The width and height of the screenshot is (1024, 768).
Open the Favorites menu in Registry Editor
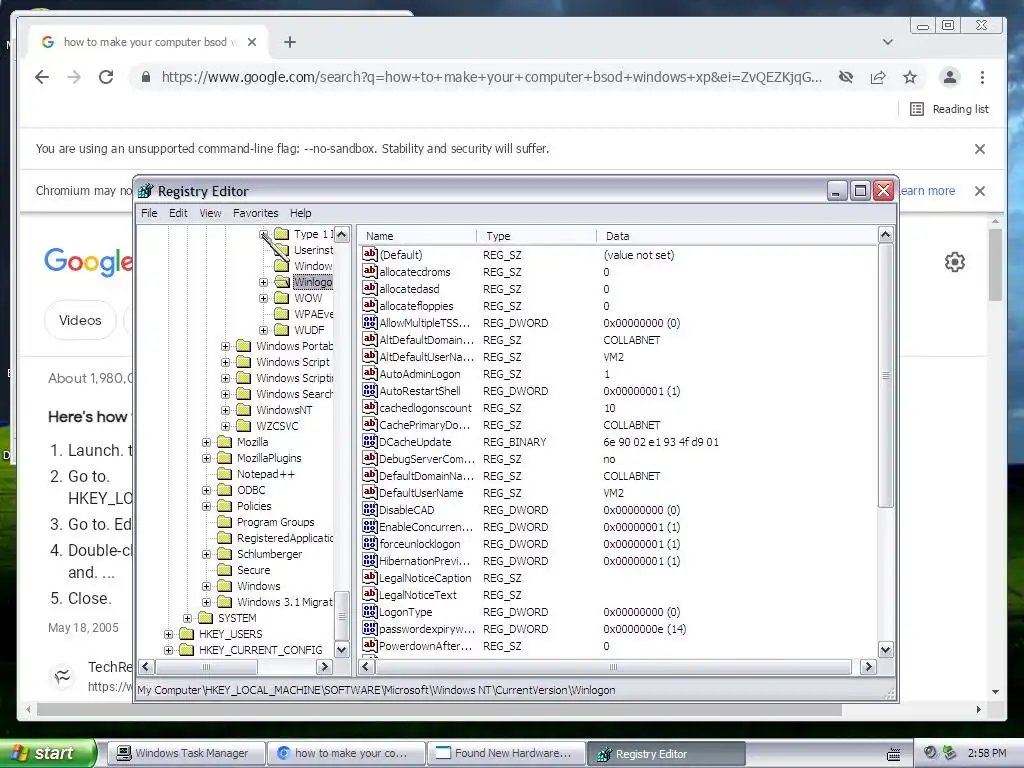[x=255, y=213]
